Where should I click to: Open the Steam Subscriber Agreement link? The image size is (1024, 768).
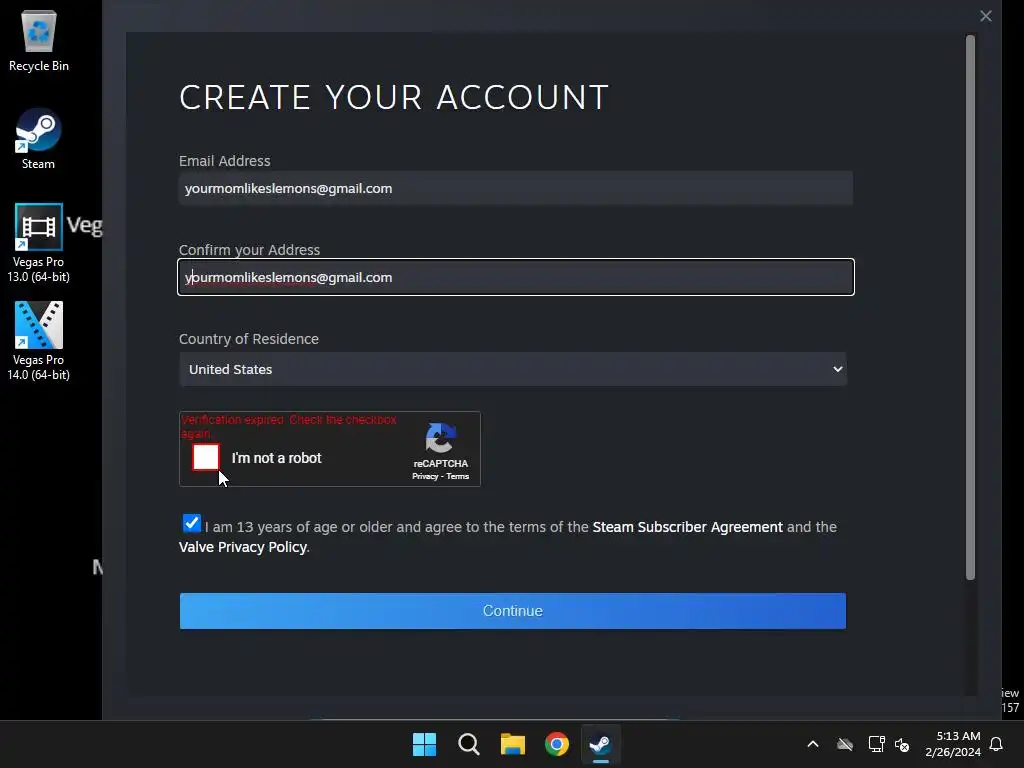[x=687, y=527]
